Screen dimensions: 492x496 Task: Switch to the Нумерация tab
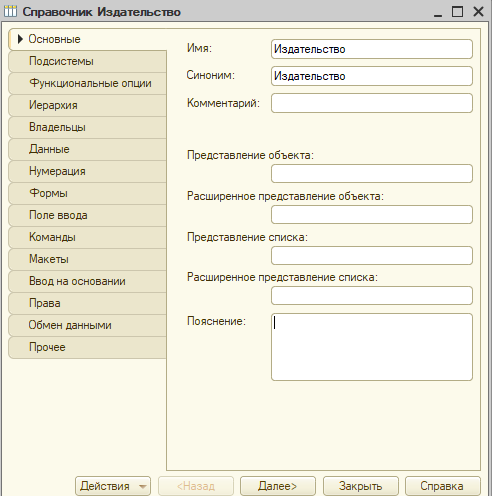87,171
